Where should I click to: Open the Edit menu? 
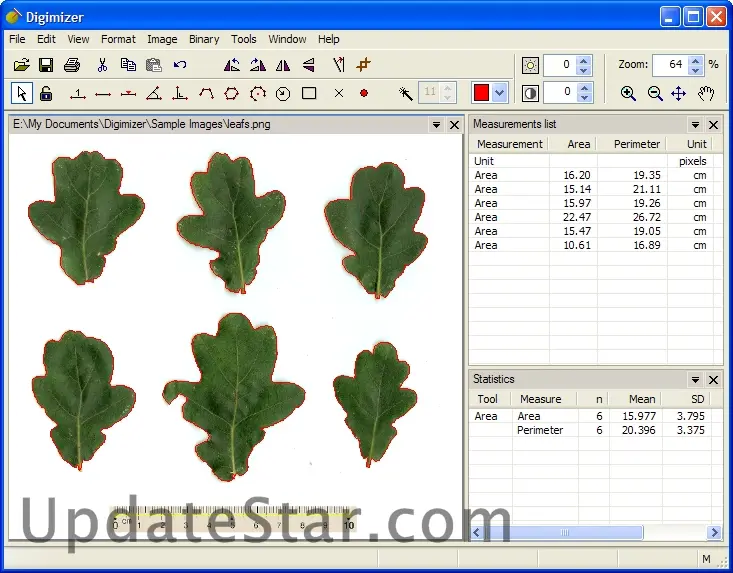(46, 39)
